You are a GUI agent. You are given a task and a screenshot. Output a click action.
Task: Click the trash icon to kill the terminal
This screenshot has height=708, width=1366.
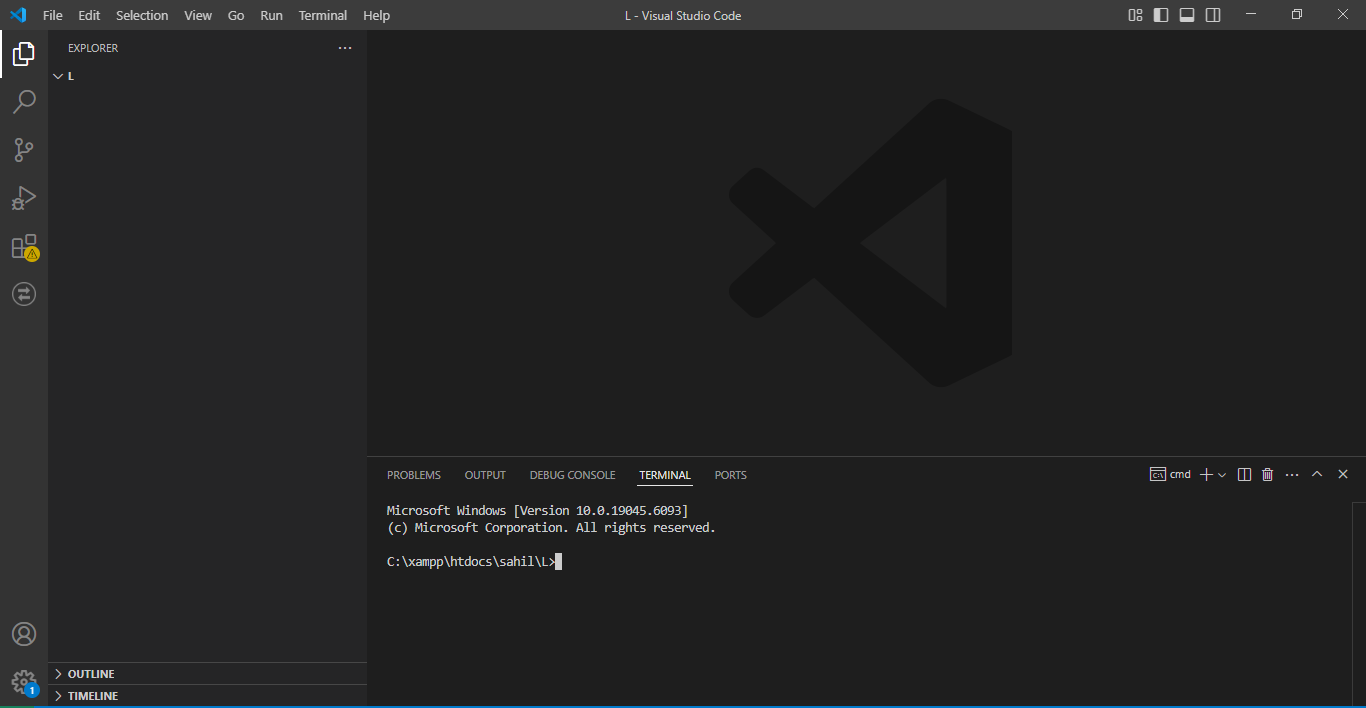pyautogui.click(x=1267, y=474)
